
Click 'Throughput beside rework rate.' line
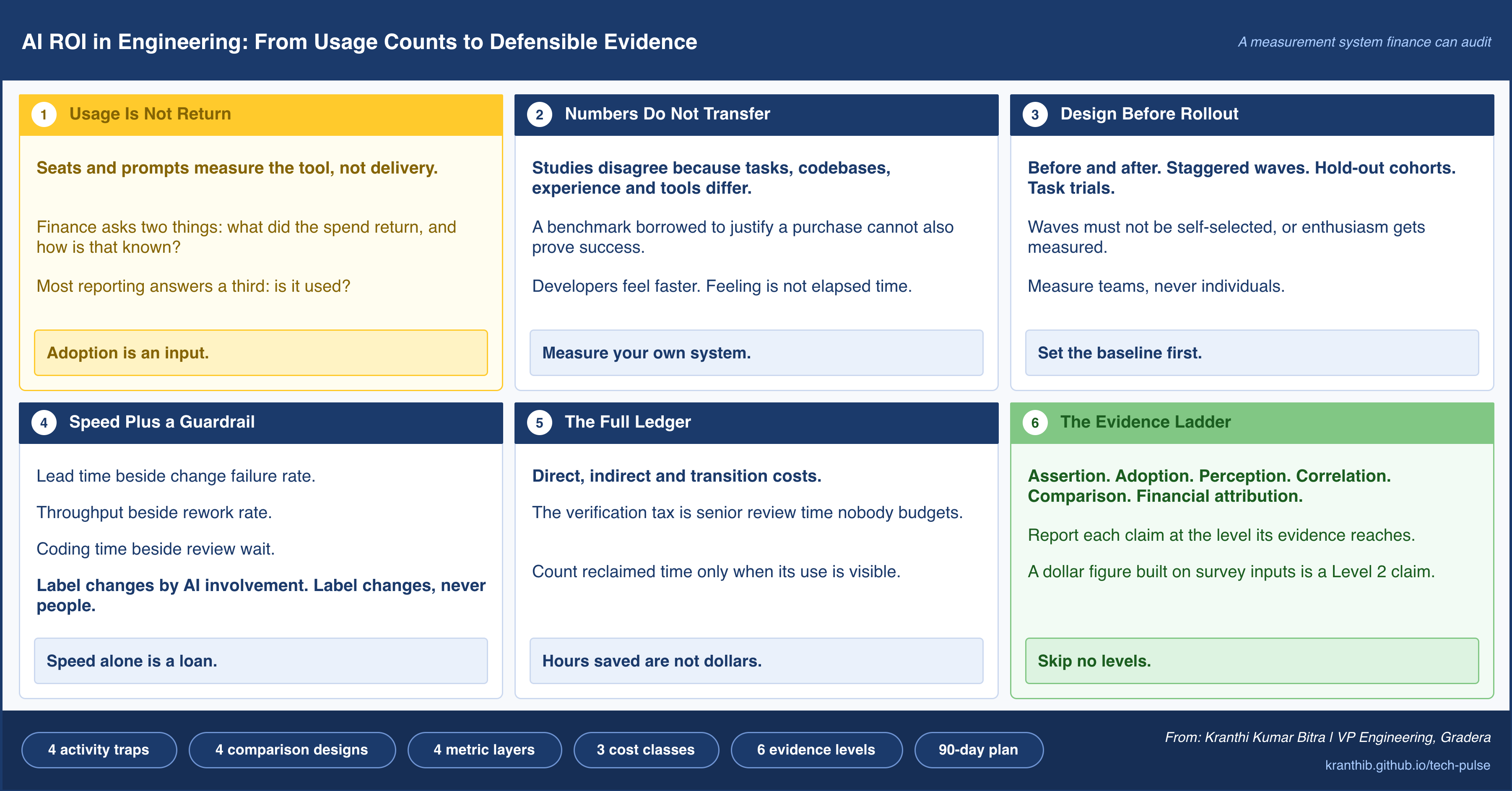click(x=154, y=513)
